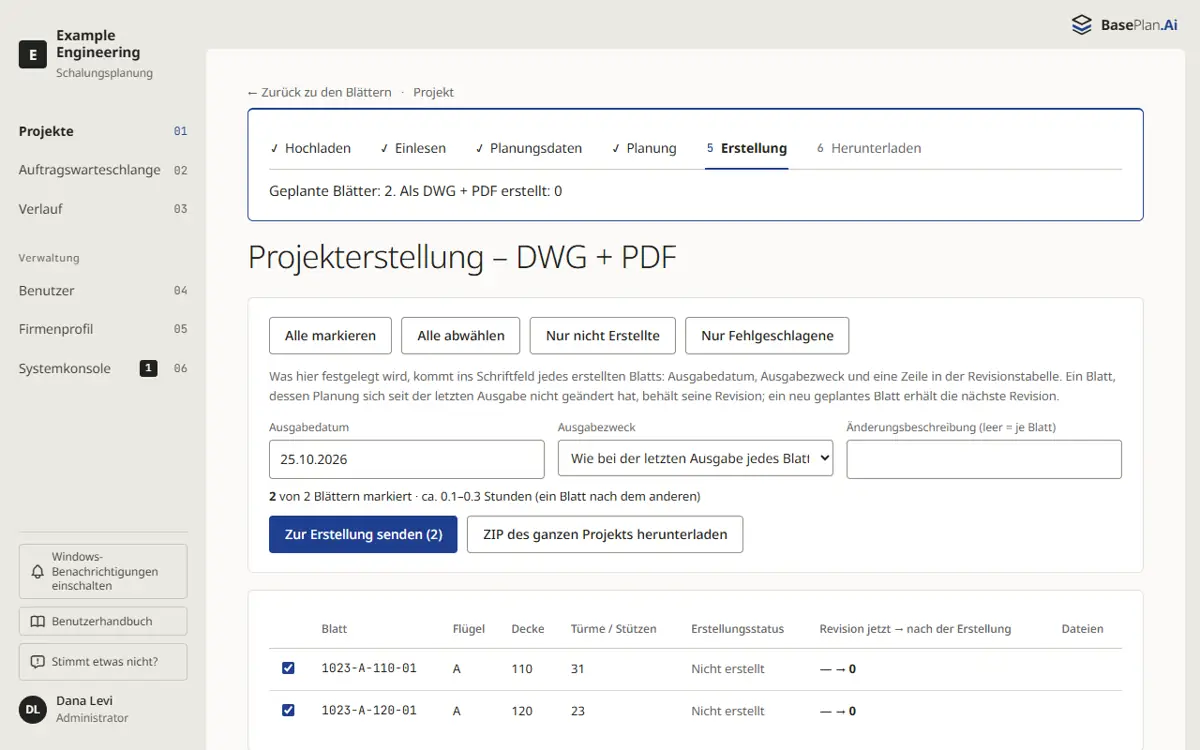
Task: Click the Dana Levi user name
Action: click(84, 700)
